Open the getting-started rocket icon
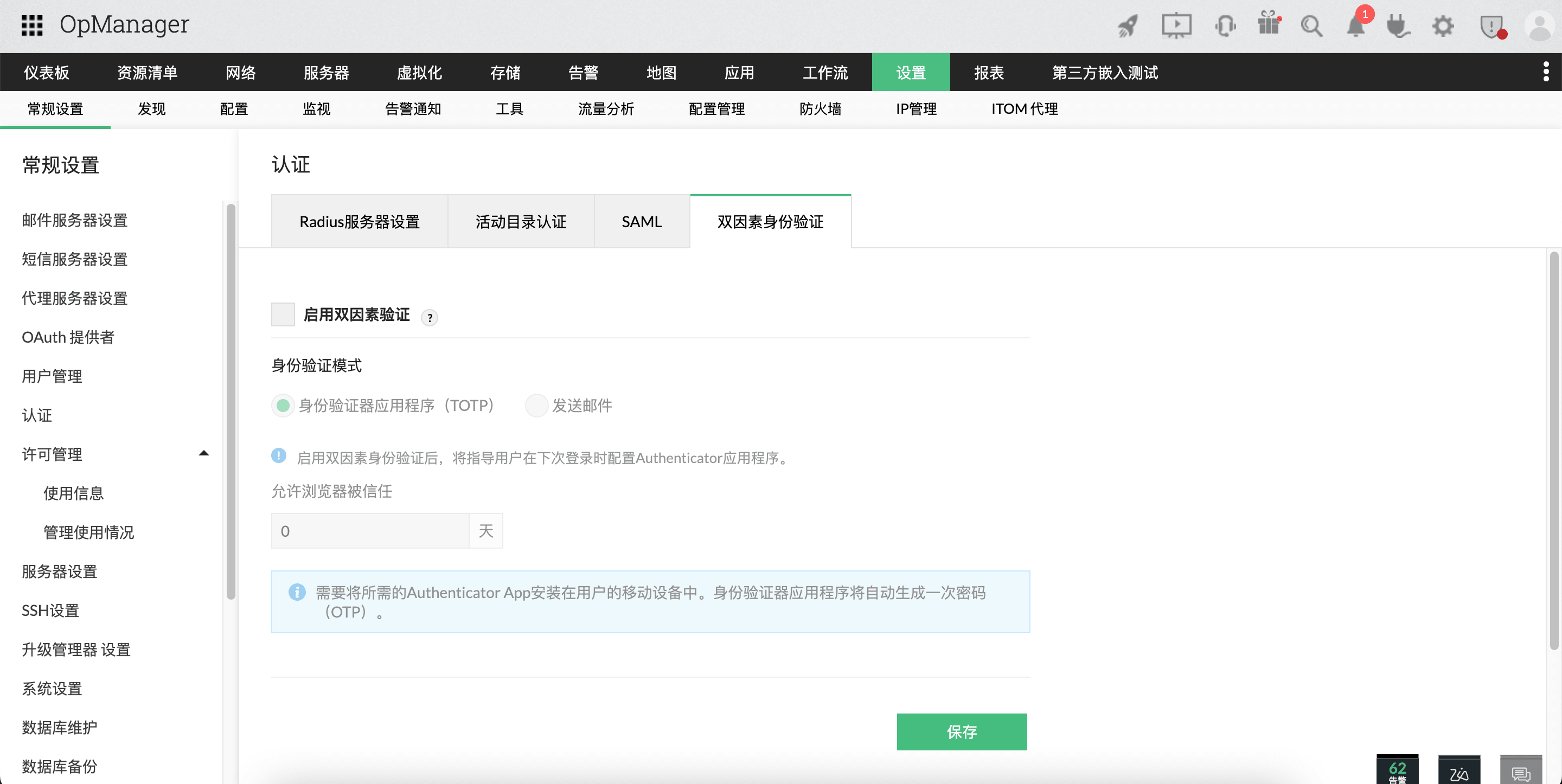Viewport: 1562px width, 784px height. [x=1126, y=26]
